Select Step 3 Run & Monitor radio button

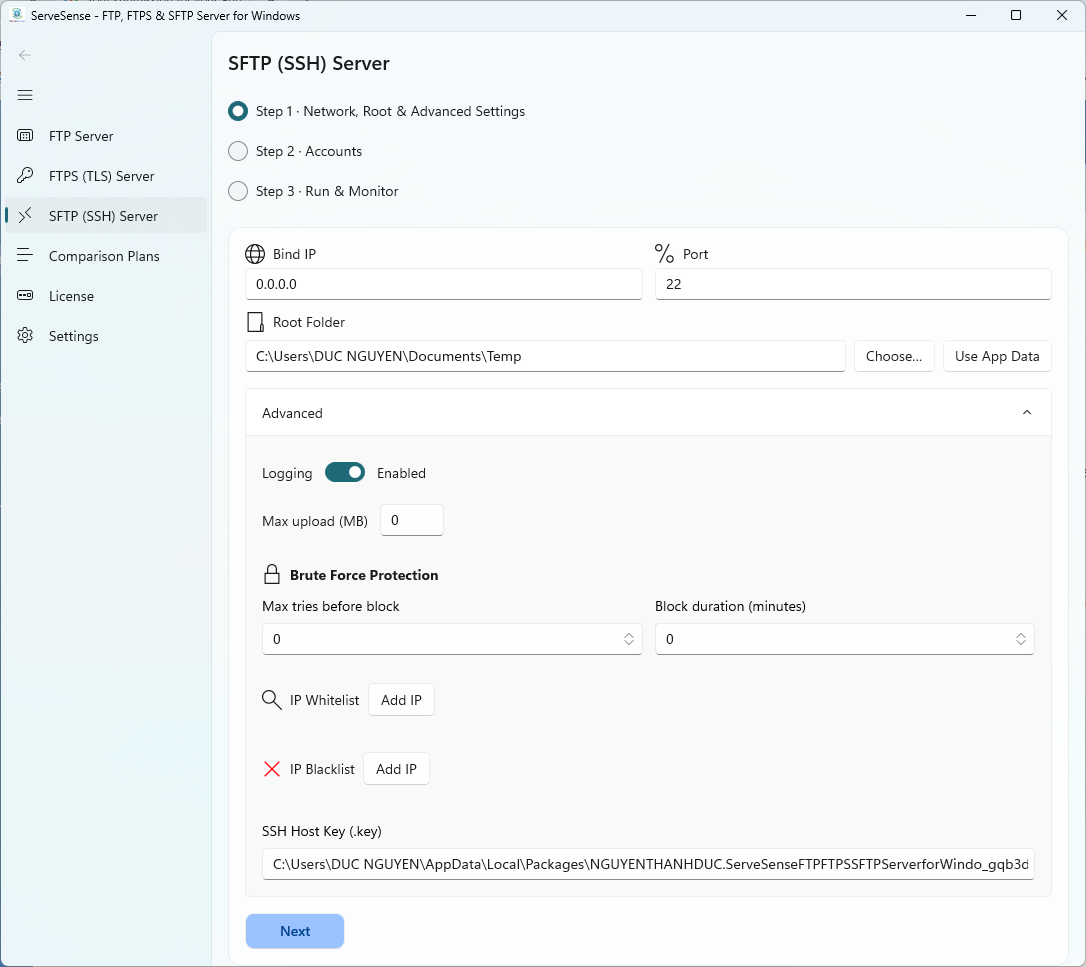238,191
